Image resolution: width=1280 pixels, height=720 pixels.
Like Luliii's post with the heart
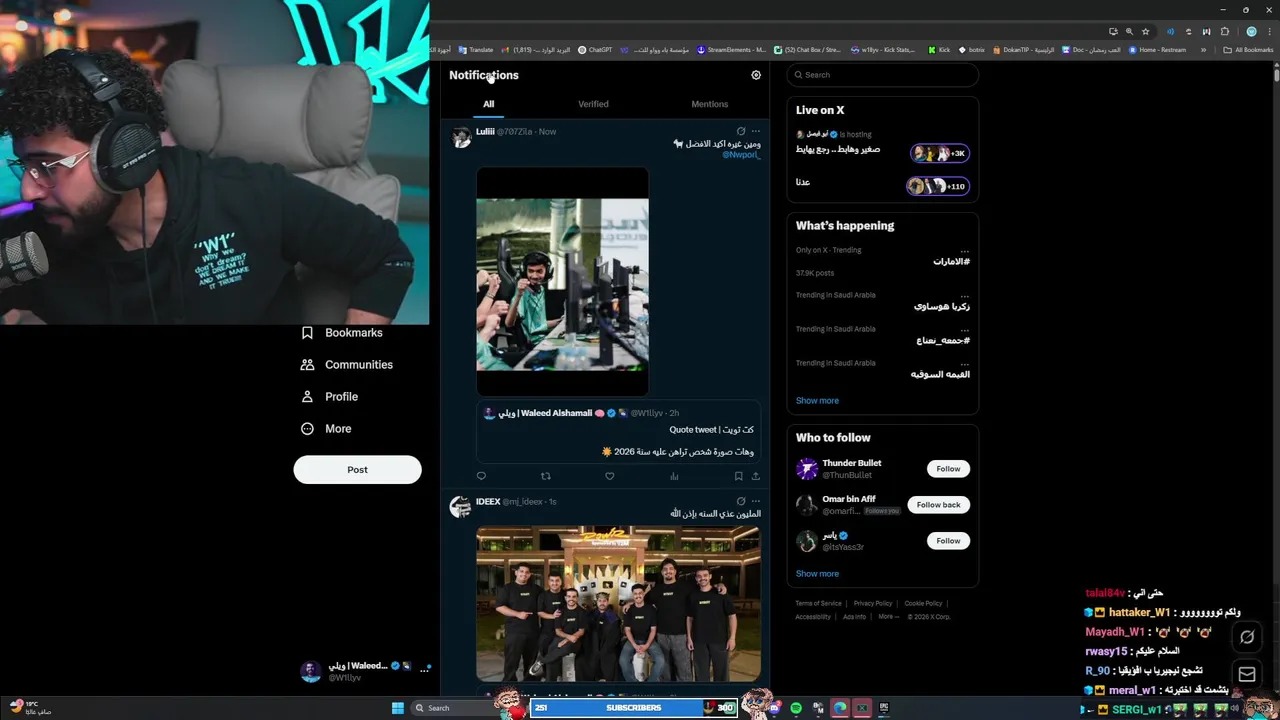pos(610,476)
